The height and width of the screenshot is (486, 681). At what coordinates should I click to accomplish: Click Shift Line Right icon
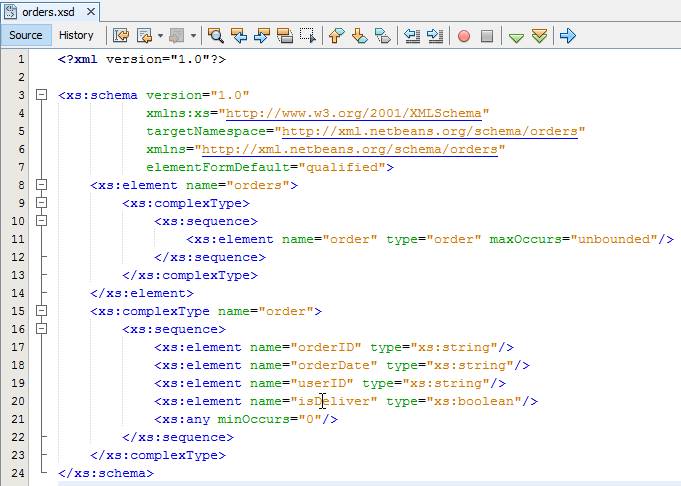[x=435, y=36]
